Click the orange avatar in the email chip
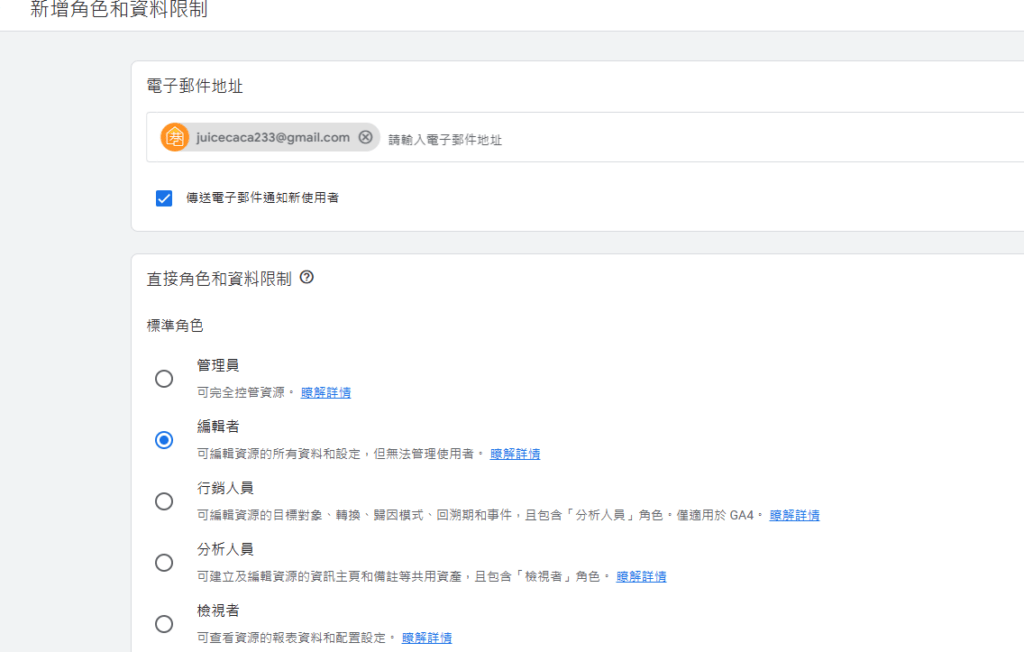 coord(175,137)
